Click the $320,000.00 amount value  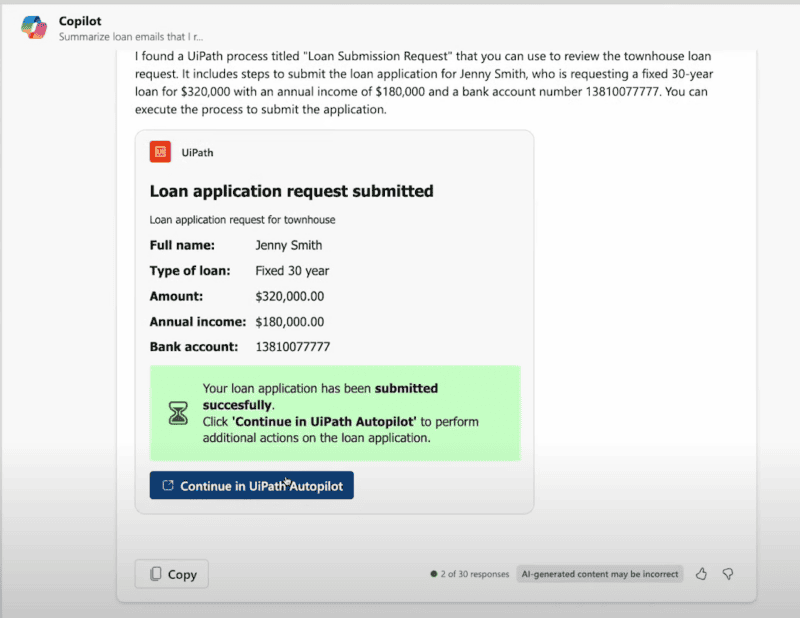pos(290,296)
